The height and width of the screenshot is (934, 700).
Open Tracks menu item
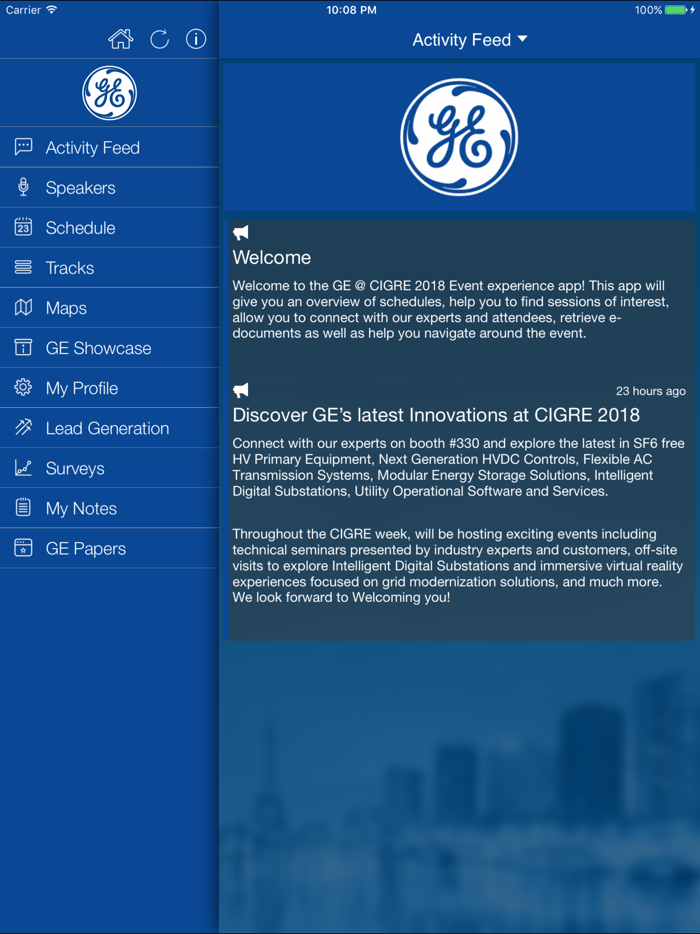(x=110, y=267)
